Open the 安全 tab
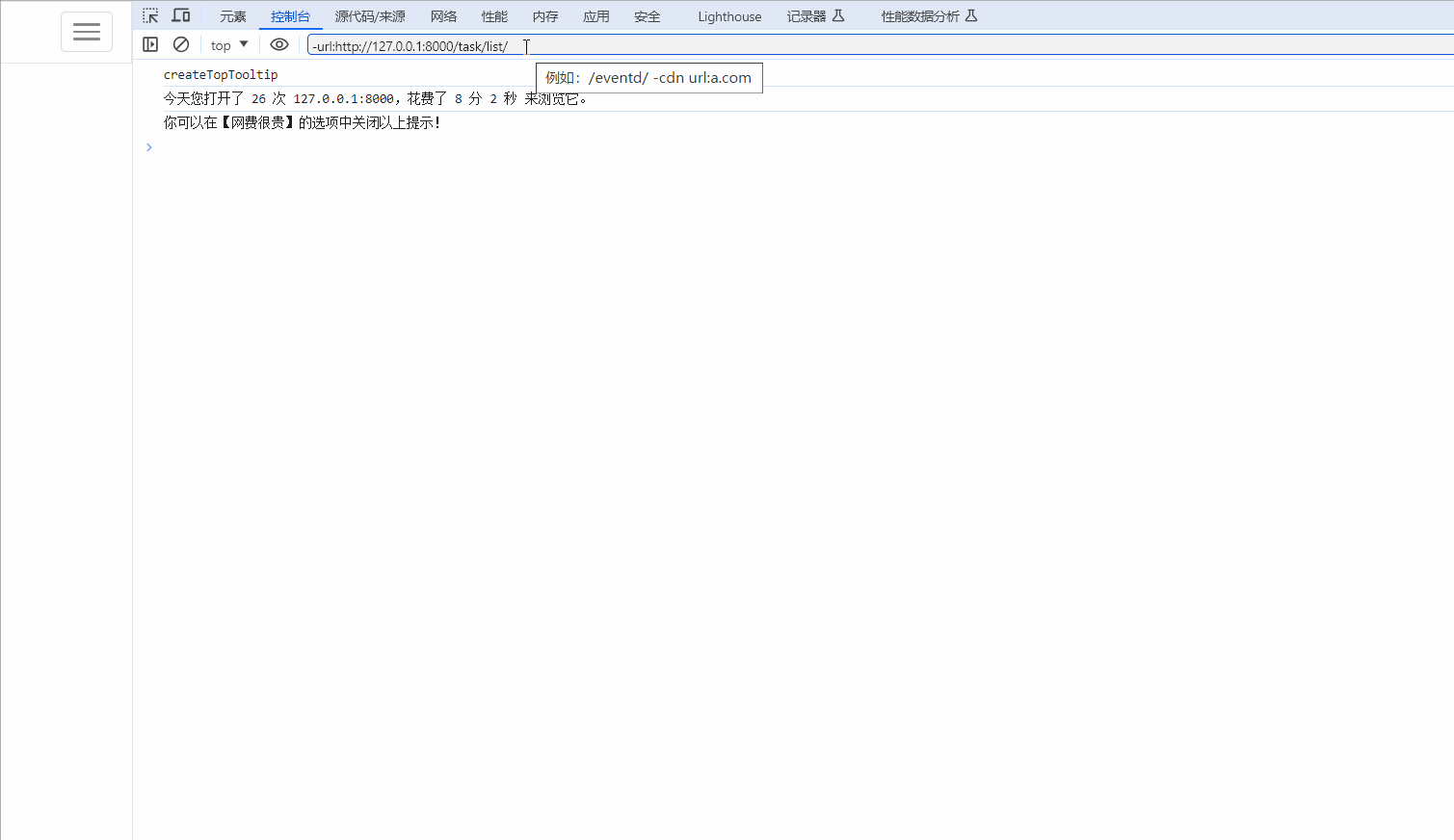Screen dimensions: 1454x840 (x=648, y=16)
